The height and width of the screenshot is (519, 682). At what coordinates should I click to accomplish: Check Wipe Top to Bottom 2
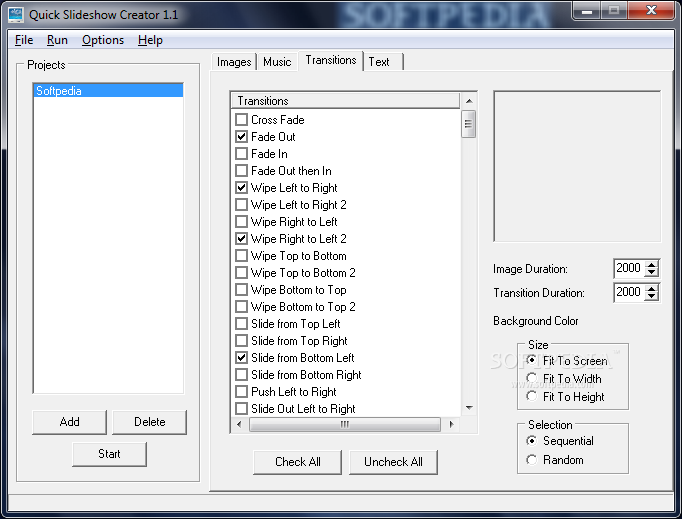pyautogui.click(x=241, y=273)
